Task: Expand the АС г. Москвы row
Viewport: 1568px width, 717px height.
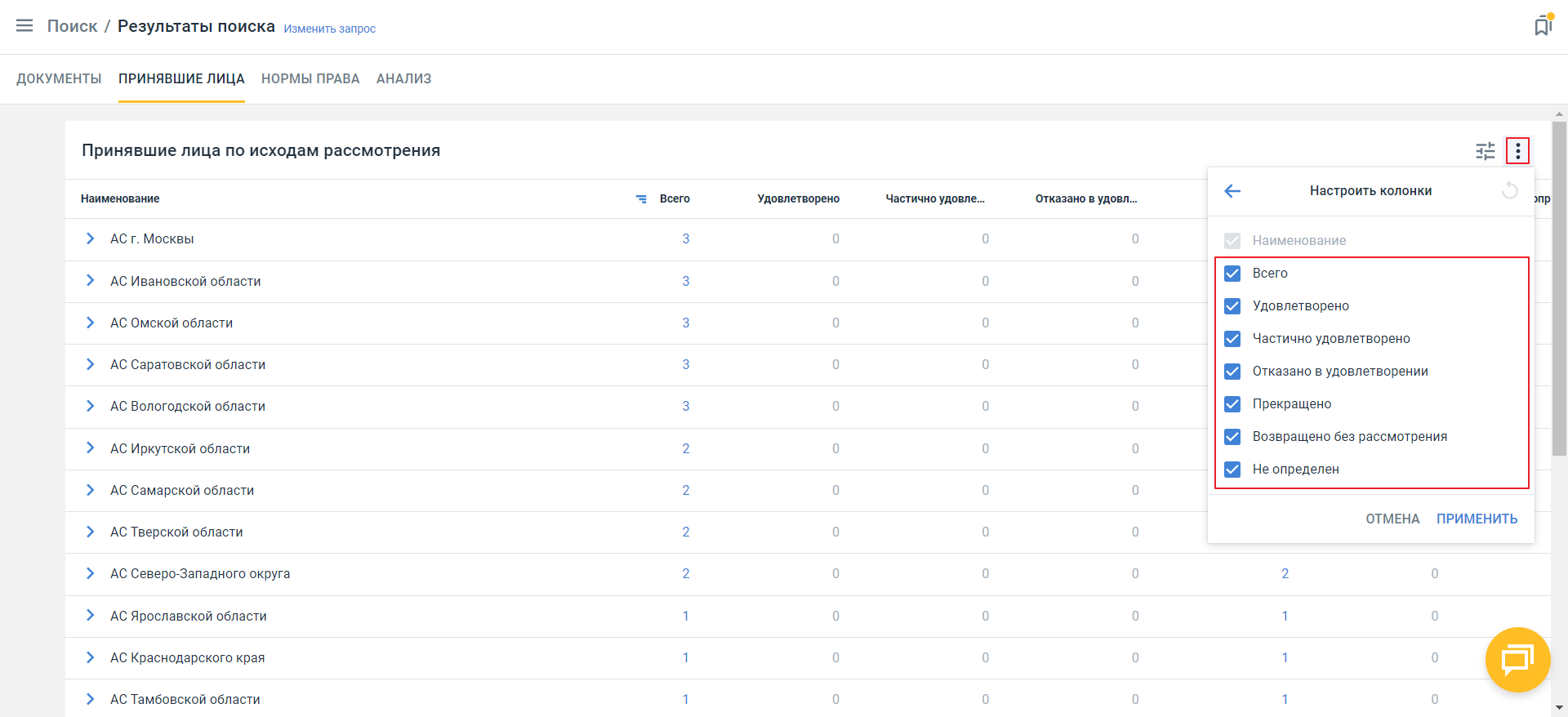Action: pos(90,238)
